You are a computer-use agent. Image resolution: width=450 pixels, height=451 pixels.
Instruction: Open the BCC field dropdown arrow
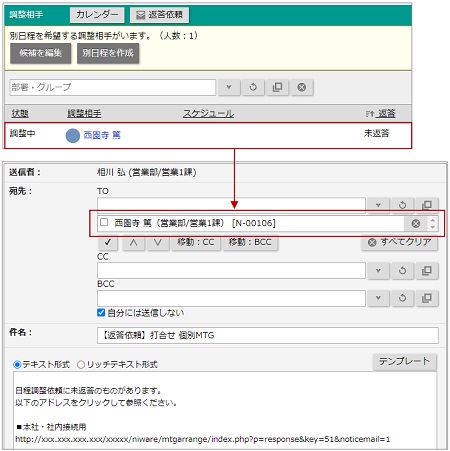(378, 298)
